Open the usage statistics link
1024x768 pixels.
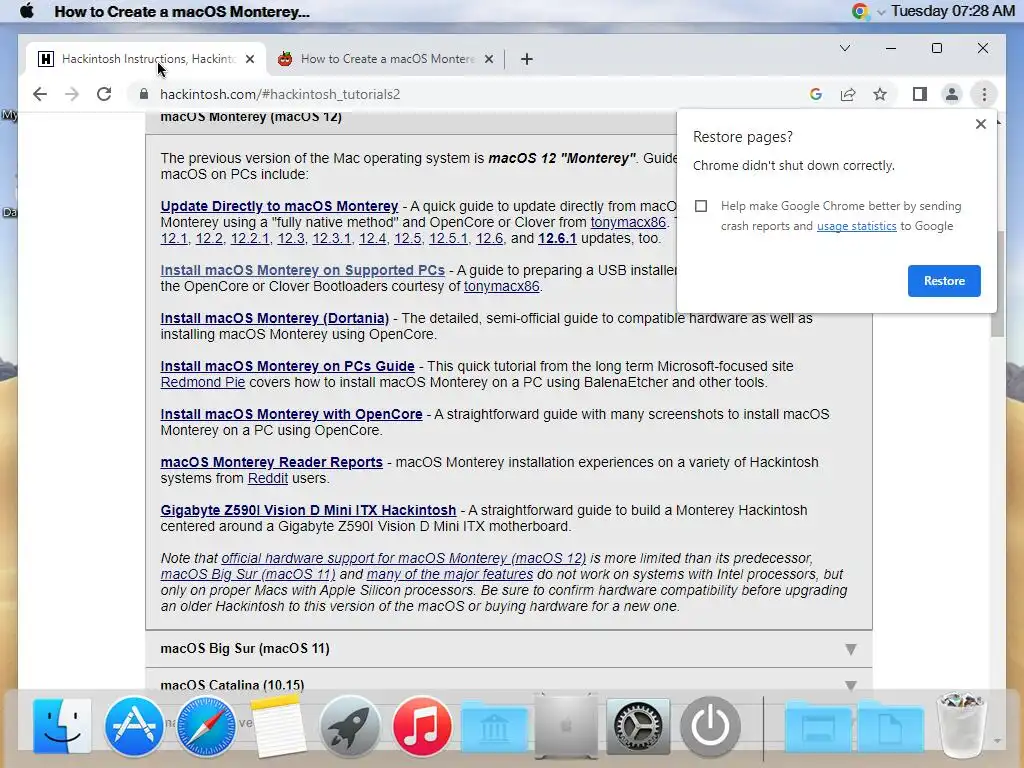(856, 226)
